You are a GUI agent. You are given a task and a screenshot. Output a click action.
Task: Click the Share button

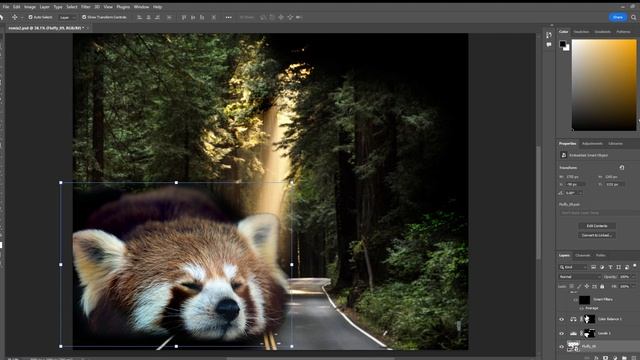(x=618, y=17)
